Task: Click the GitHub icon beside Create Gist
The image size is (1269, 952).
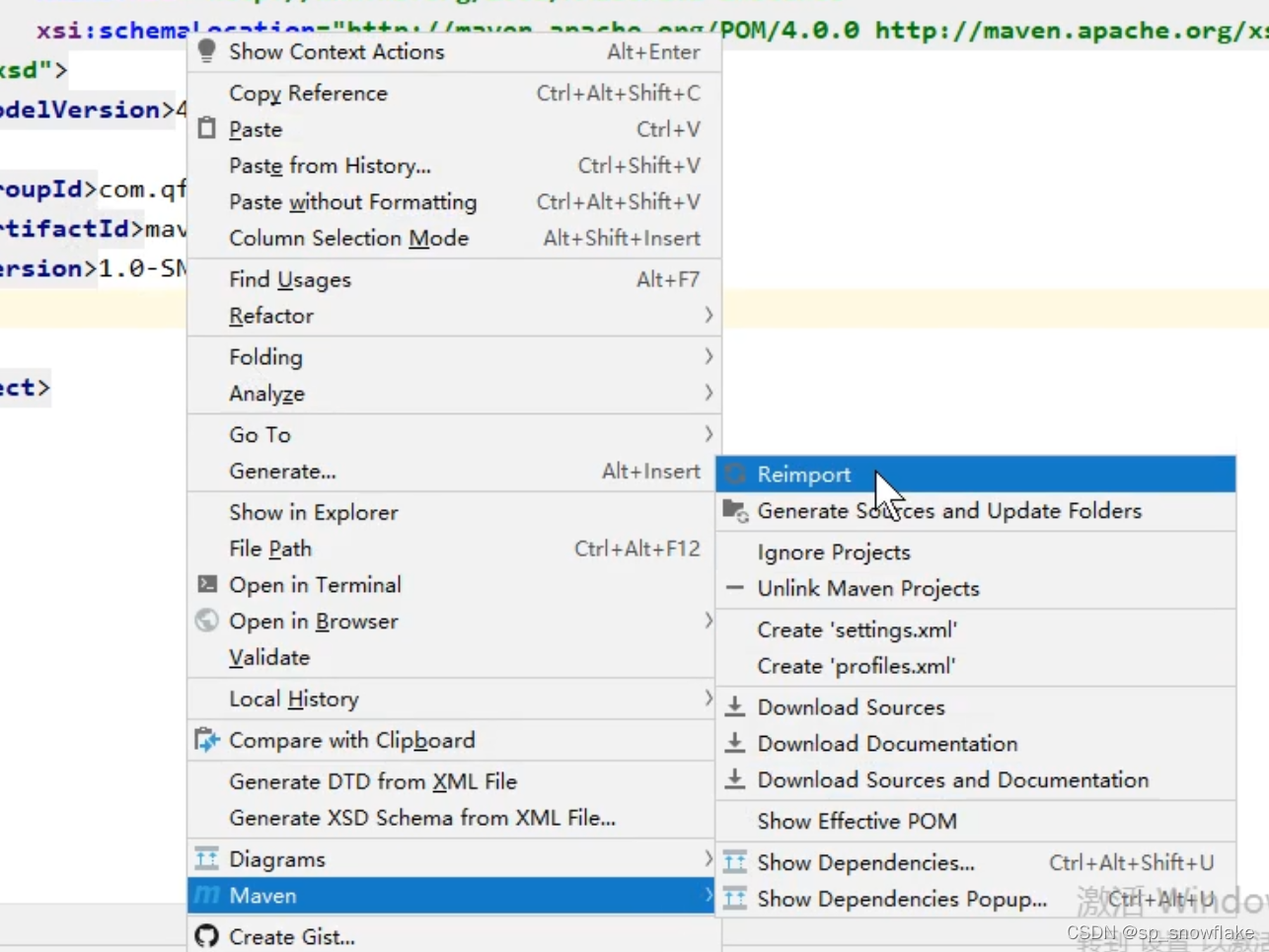Action: coord(207,936)
